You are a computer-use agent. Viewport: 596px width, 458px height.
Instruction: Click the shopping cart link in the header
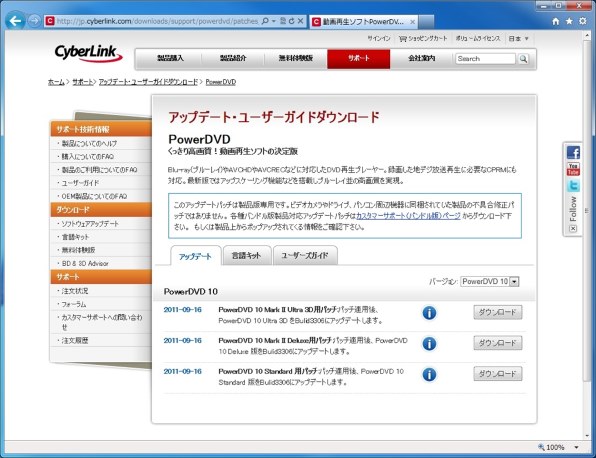click(423, 38)
